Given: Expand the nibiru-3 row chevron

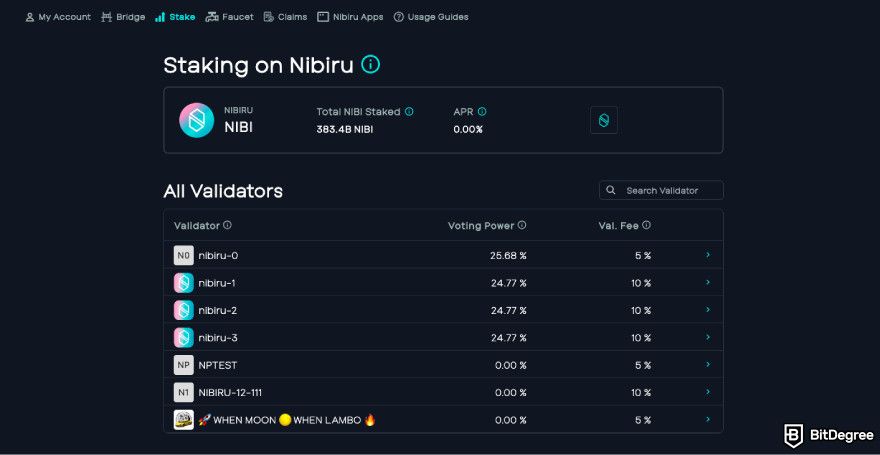Looking at the screenshot, I should pos(708,337).
